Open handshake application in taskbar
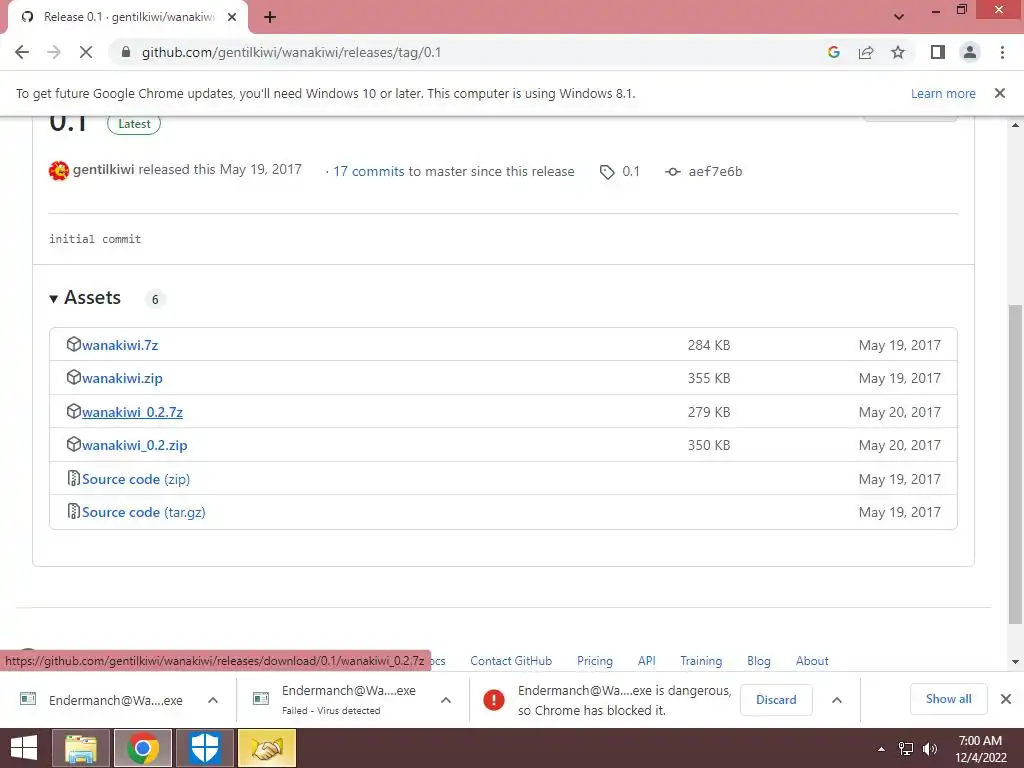This screenshot has width=1024, height=768. pos(266,748)
